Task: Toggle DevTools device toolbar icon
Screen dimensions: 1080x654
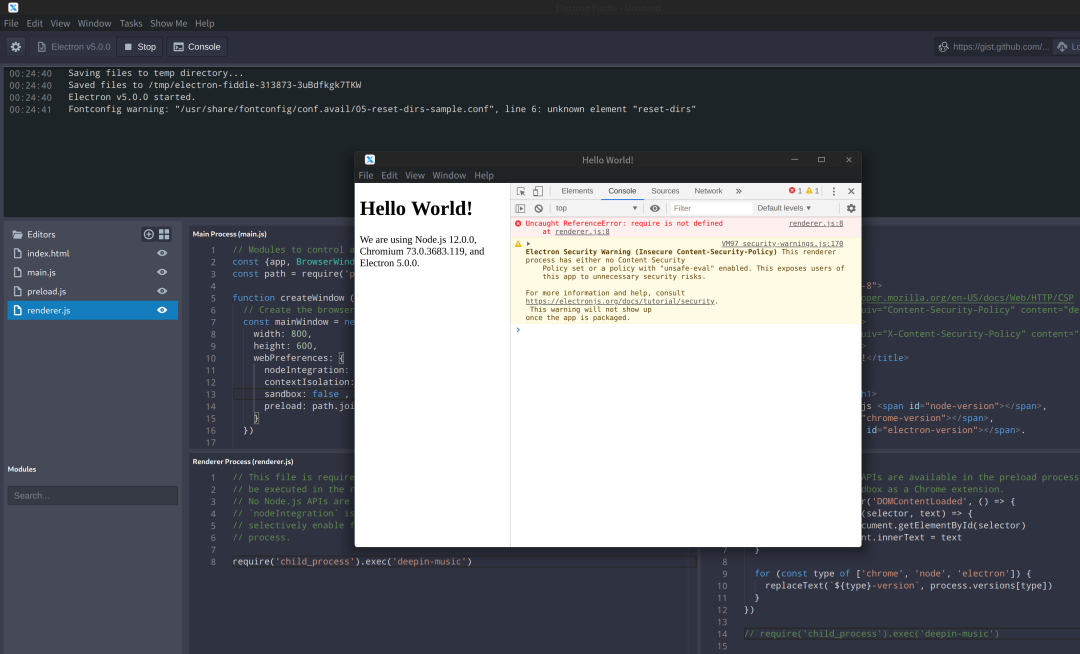Action: click(x=537, y=191)
